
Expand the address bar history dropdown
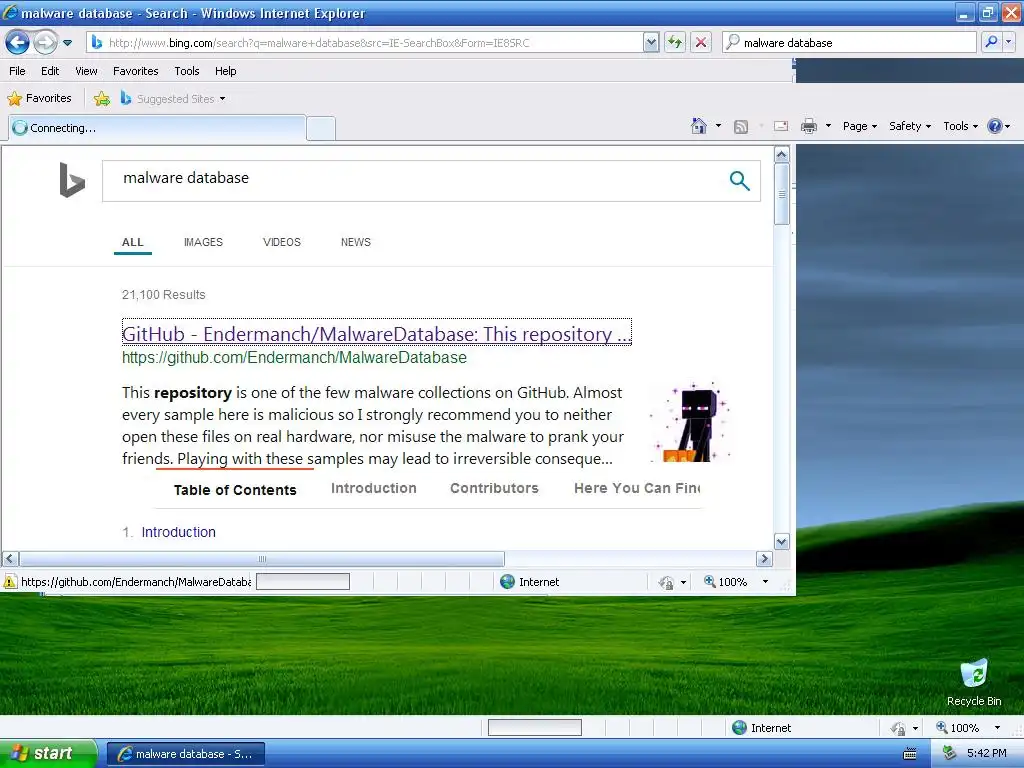coord(650,43)
